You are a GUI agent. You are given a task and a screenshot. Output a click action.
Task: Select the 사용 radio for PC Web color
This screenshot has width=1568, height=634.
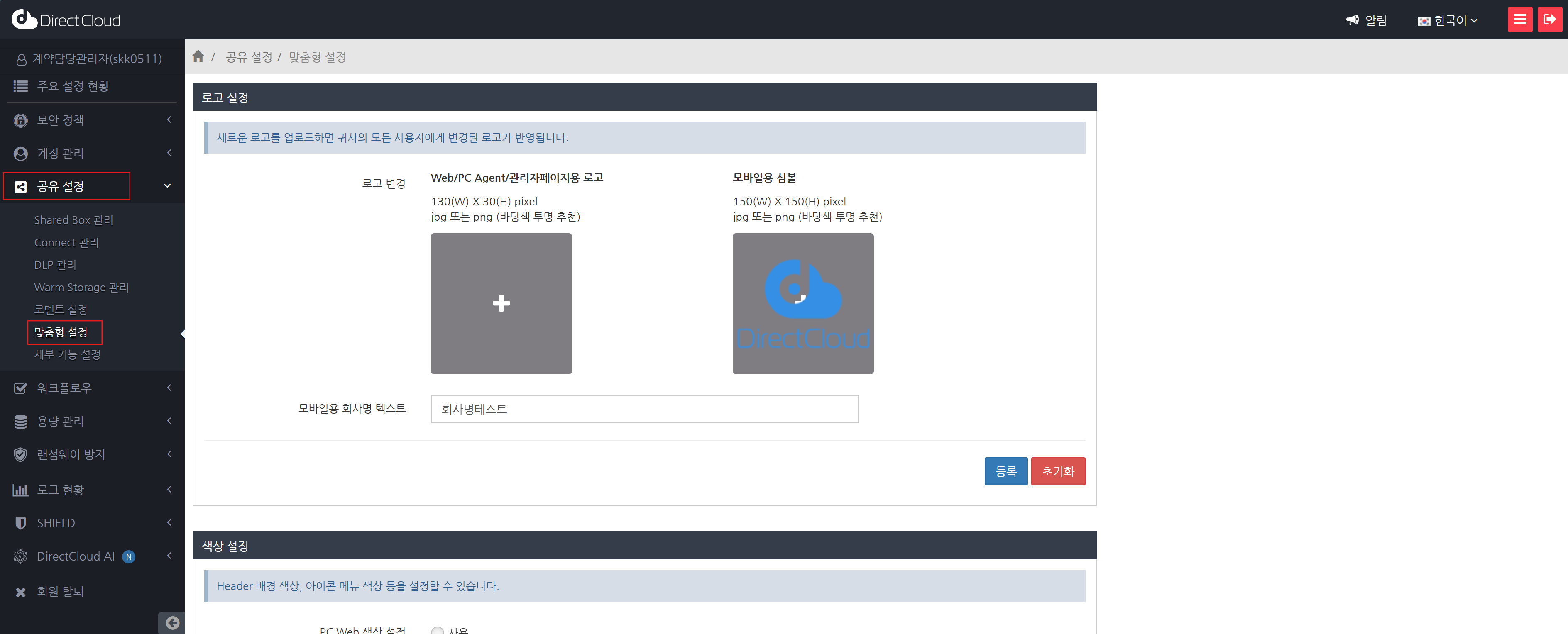437,630
